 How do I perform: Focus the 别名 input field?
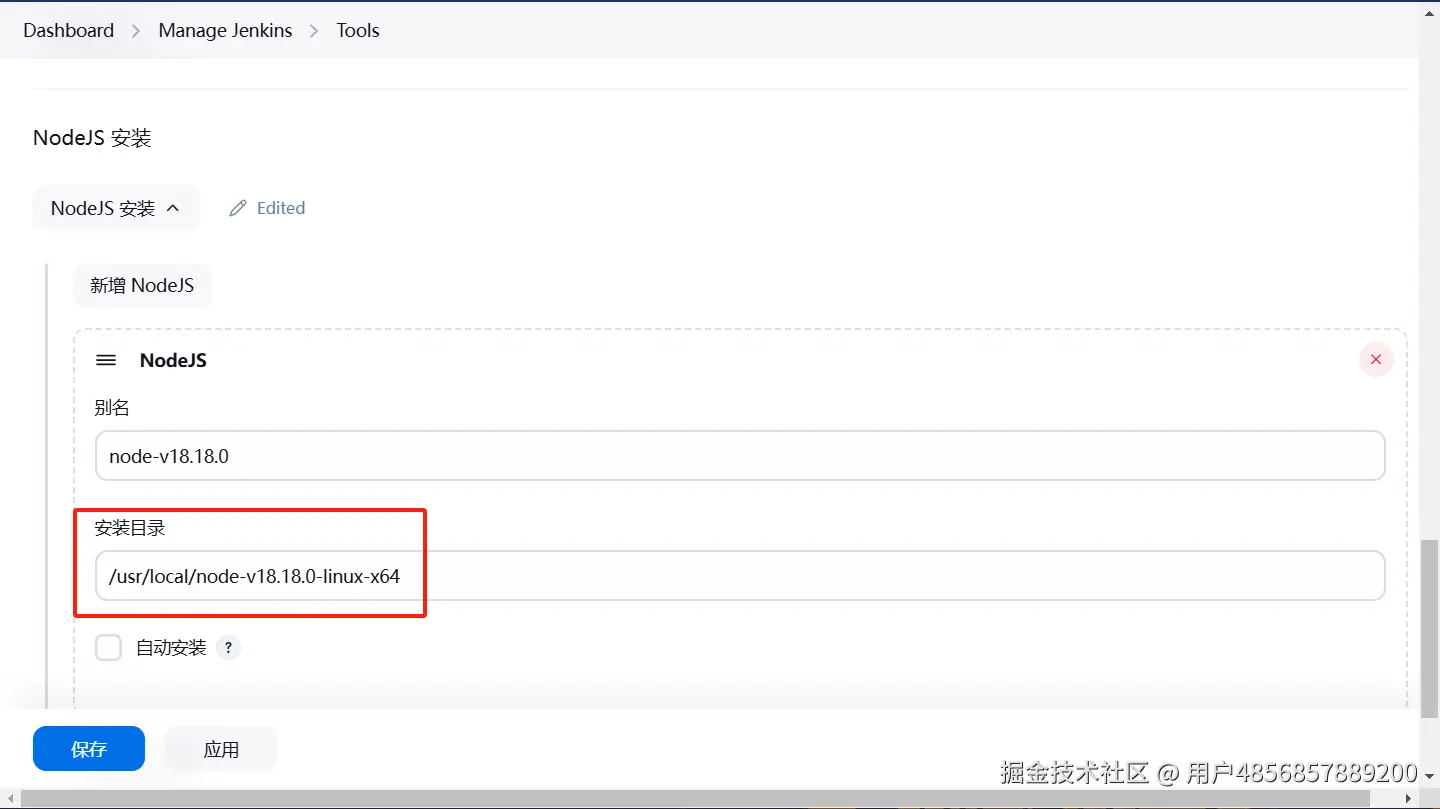[x=740, y=456]
